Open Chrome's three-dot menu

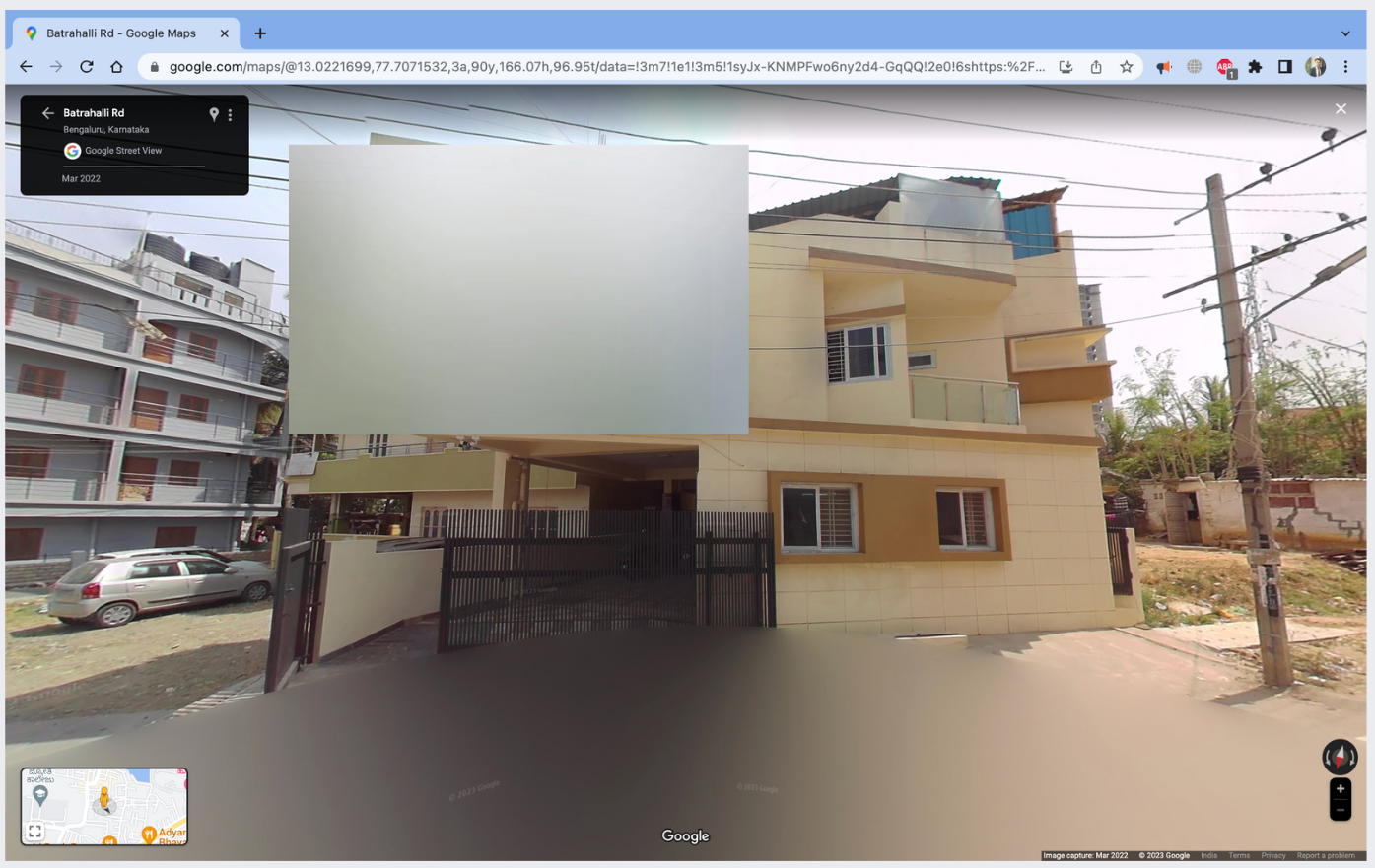[x=1346, y=66]
